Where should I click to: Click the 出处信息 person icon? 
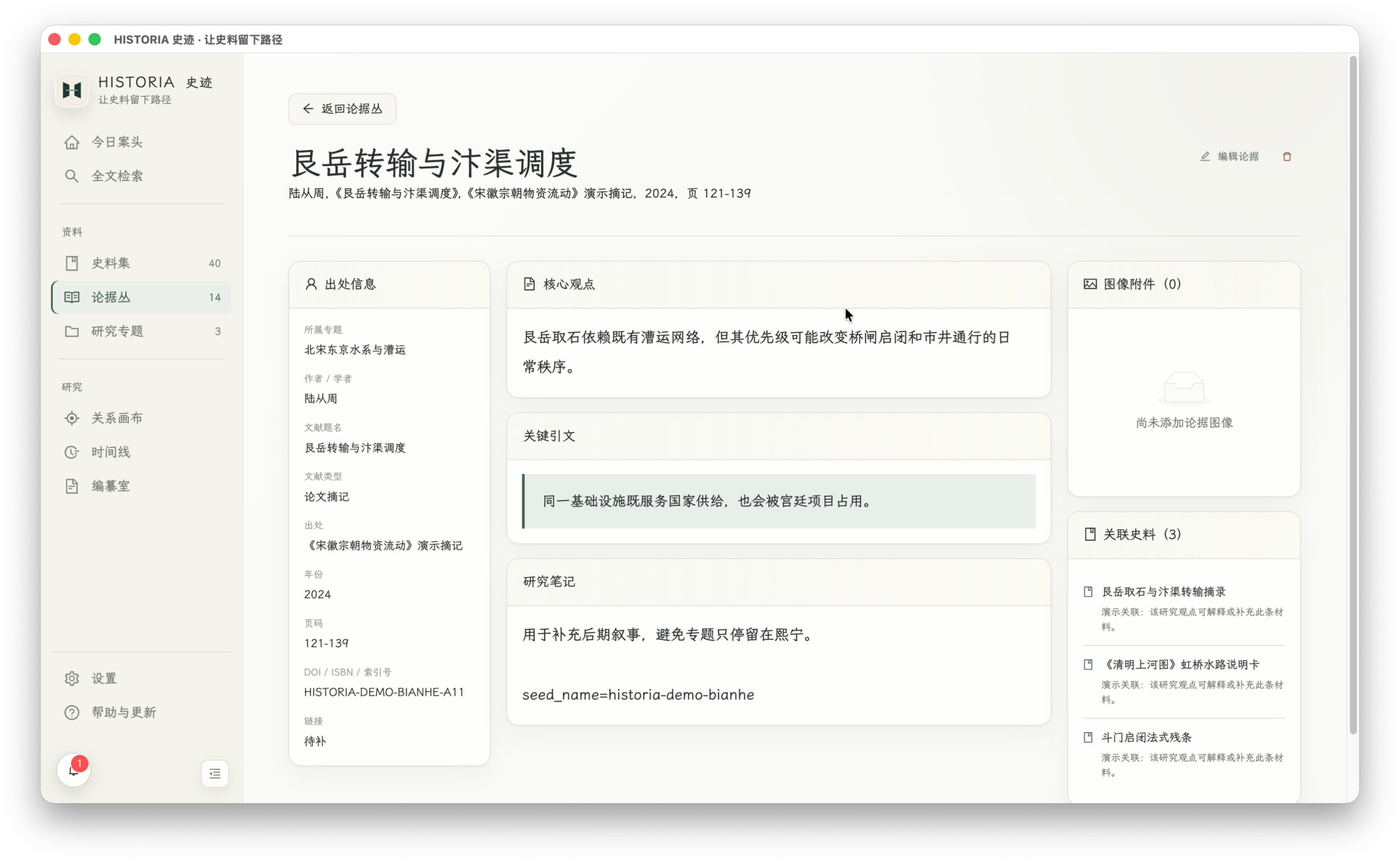click(311, 284)
